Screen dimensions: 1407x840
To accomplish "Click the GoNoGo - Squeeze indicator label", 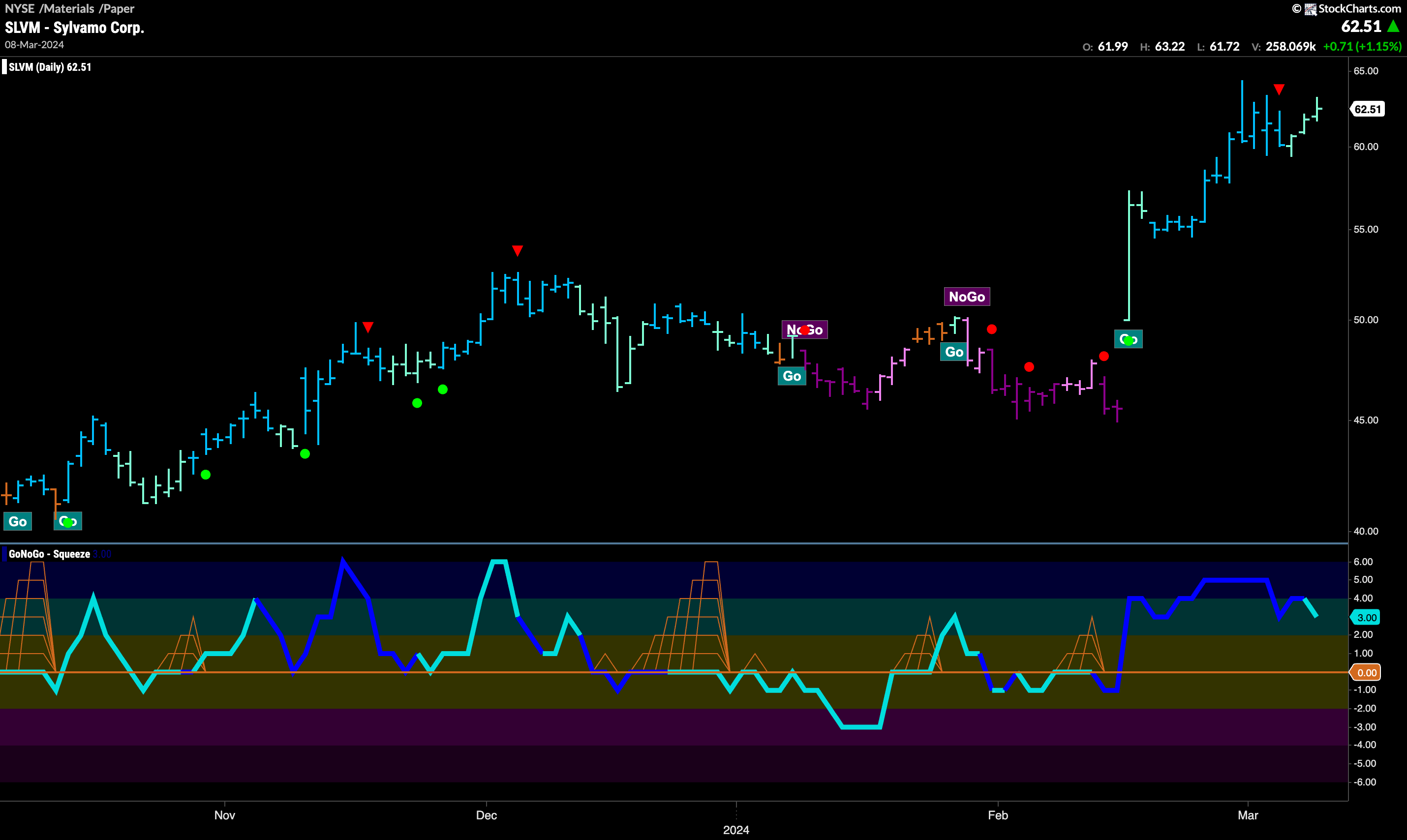I will coord(49,554).
